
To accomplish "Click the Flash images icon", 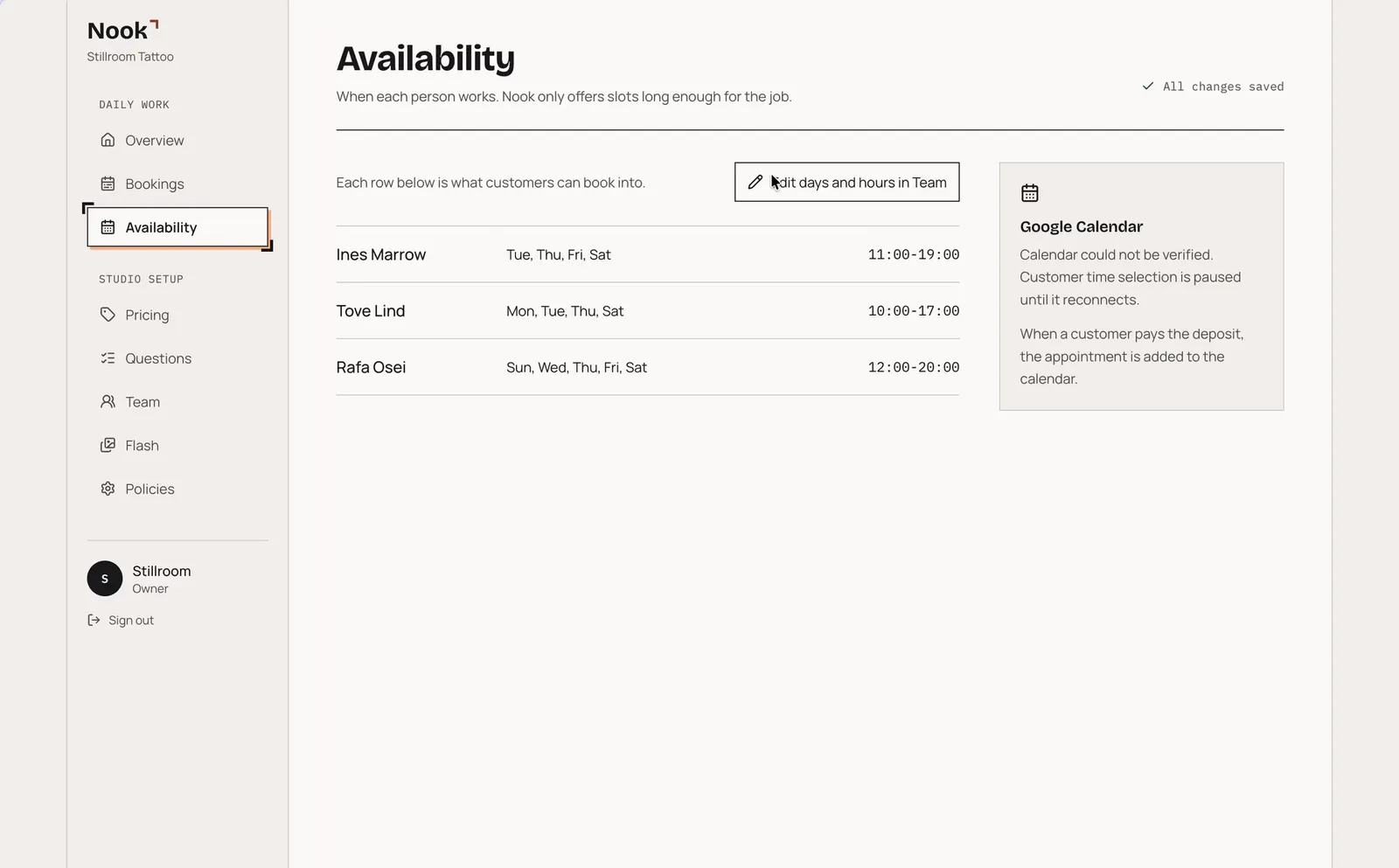I will coord(108,445).
